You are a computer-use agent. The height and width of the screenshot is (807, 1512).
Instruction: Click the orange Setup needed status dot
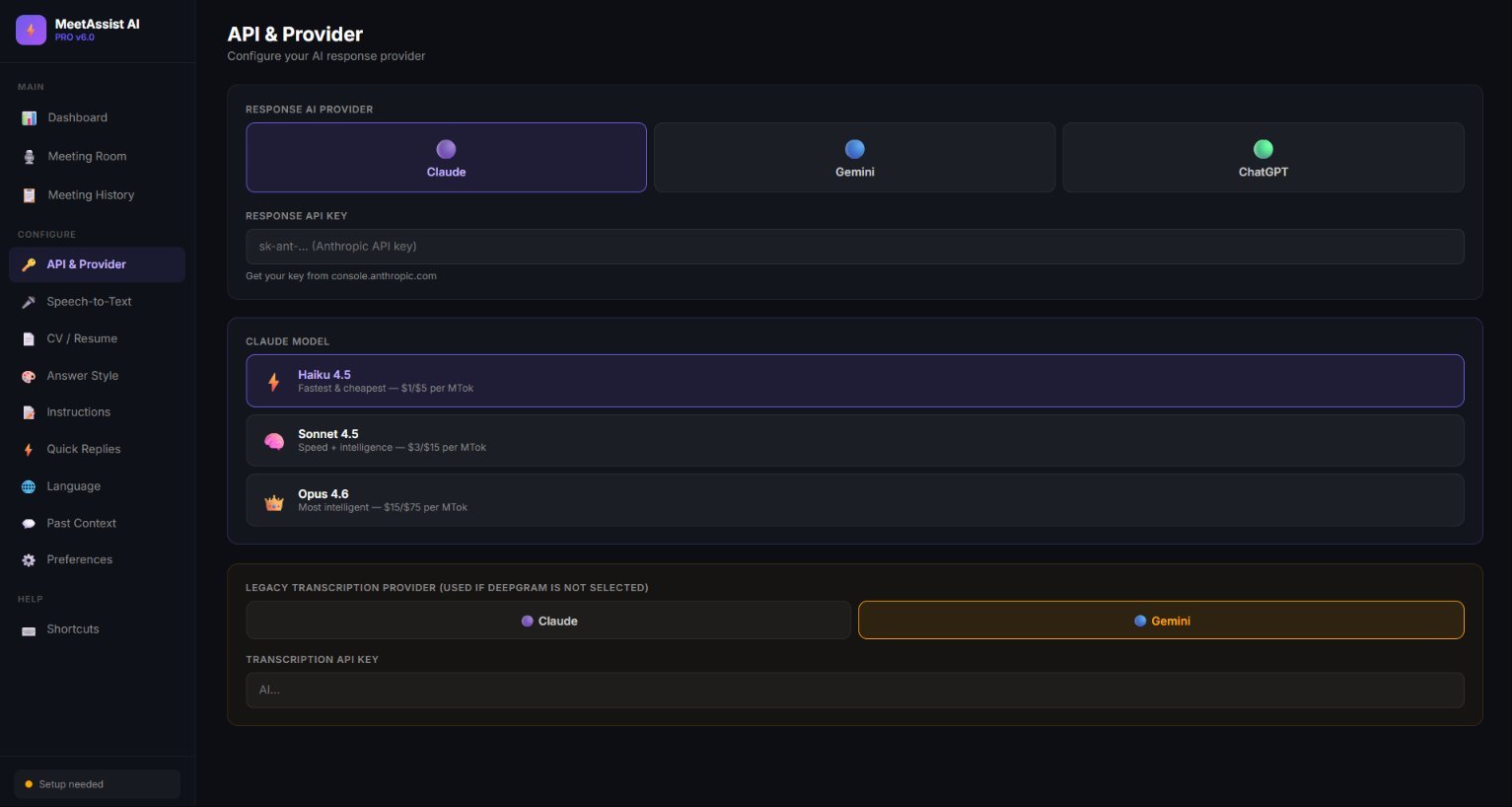29,784
